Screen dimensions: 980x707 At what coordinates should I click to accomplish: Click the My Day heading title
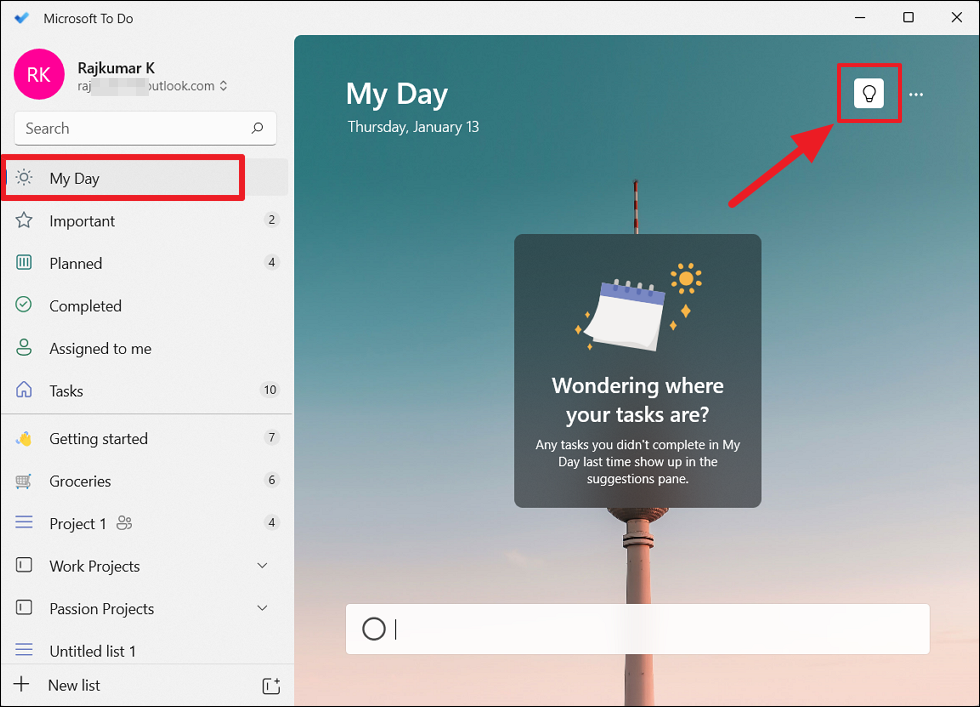pyautogui.click(x=397, y=94)
